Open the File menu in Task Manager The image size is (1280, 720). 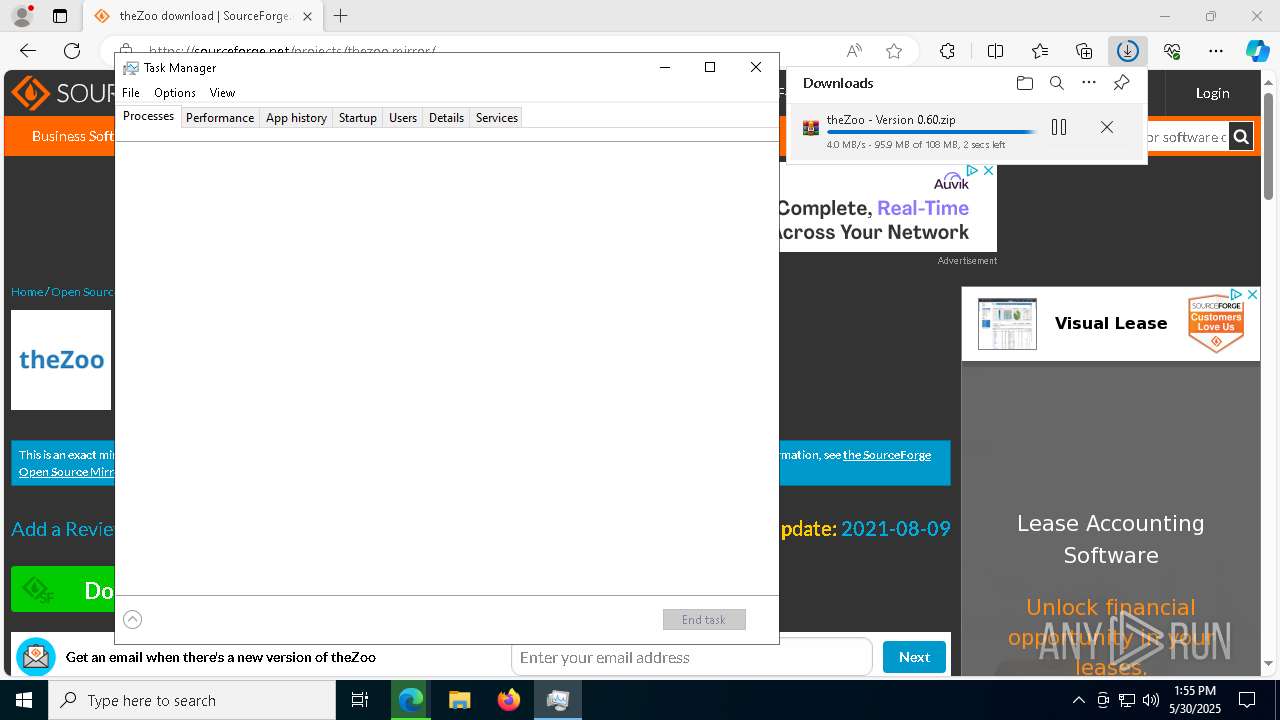[x=131, y=92]
